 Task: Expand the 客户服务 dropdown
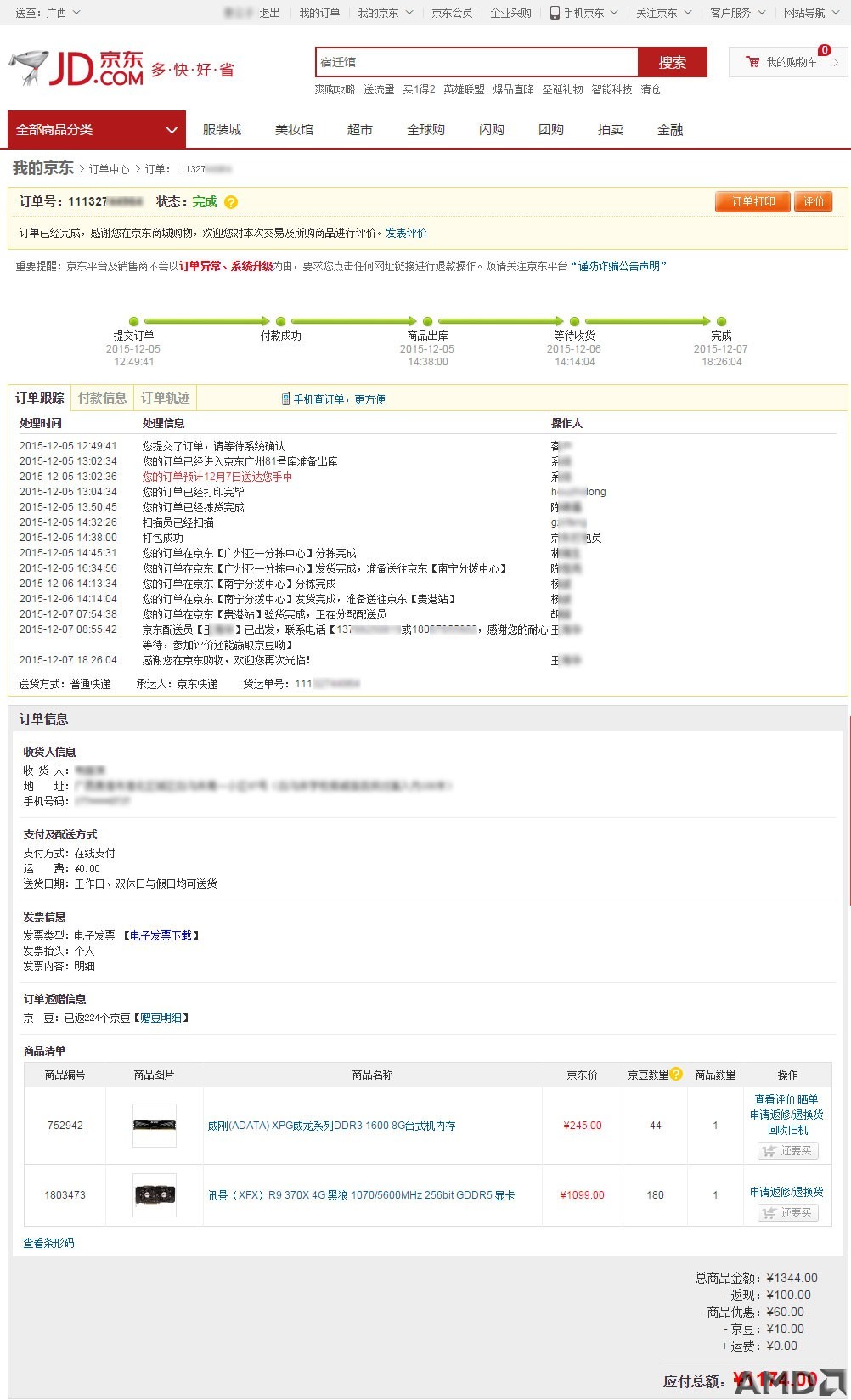738,13
